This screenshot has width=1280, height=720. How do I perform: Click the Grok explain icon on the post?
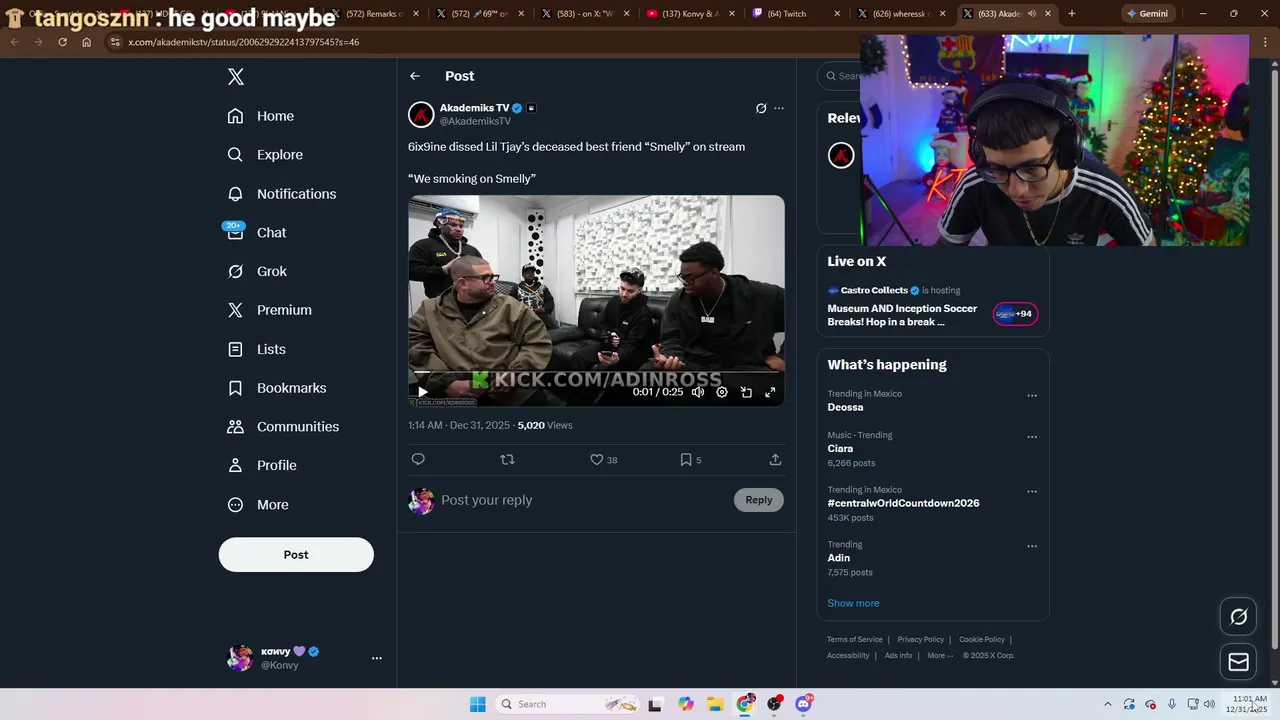click(x=761, y=108)
